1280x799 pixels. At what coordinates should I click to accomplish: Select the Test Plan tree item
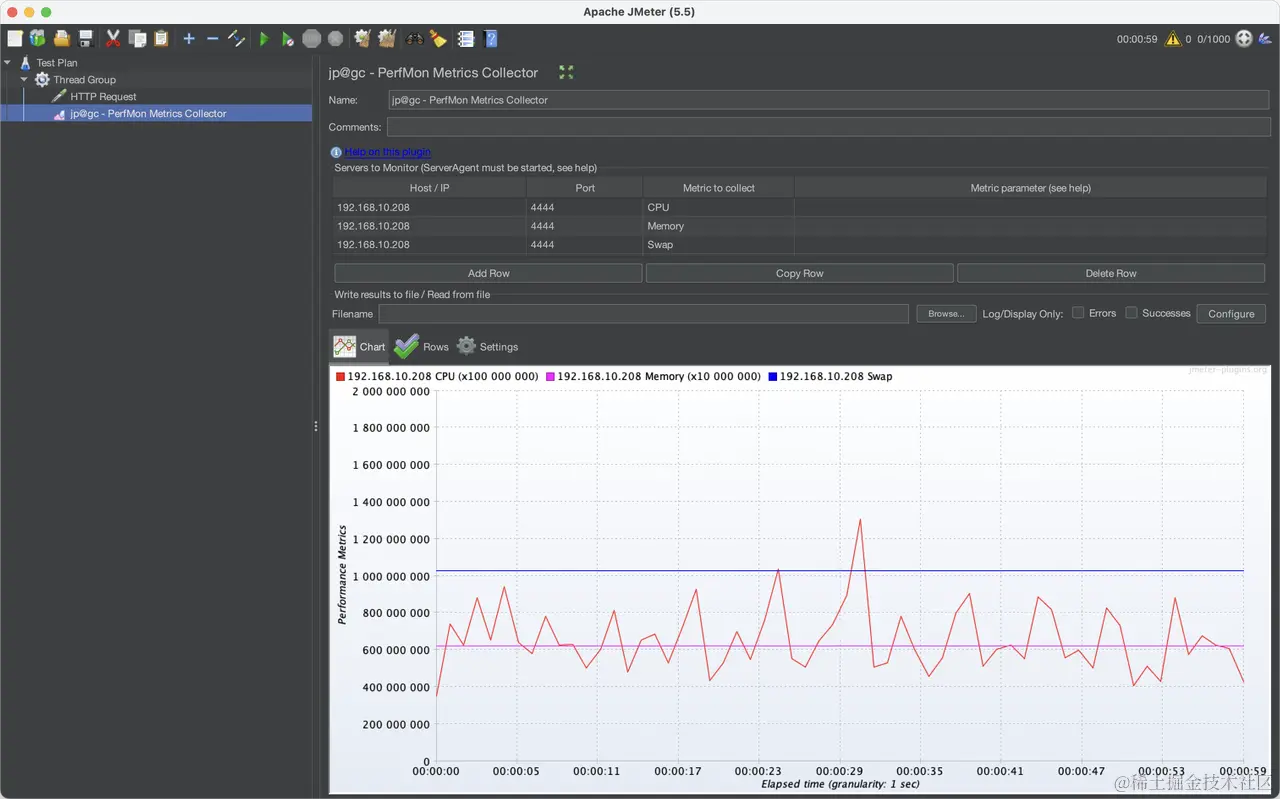[x=57, y=62]
